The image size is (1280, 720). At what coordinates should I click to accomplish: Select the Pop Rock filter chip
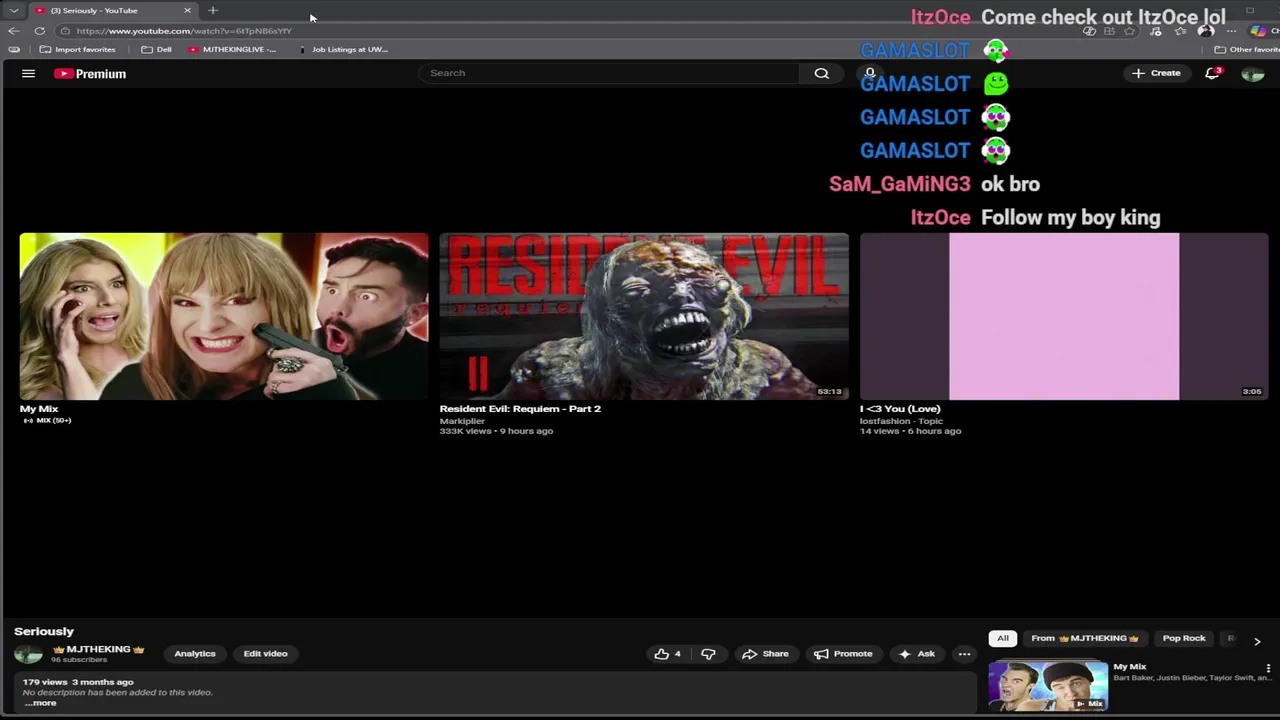click(1184, 638)
